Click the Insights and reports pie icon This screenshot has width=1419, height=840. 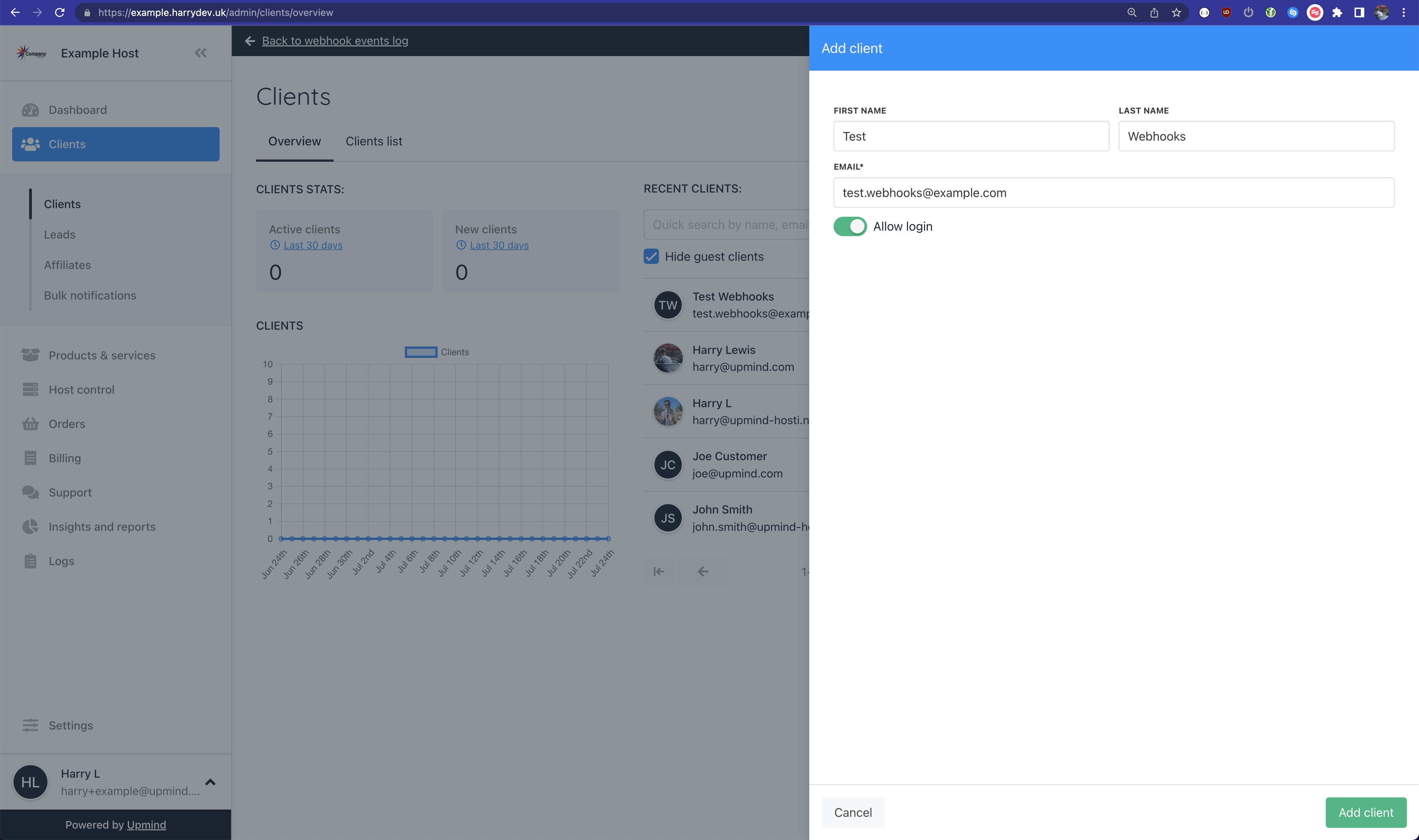[x=30, y=526]
